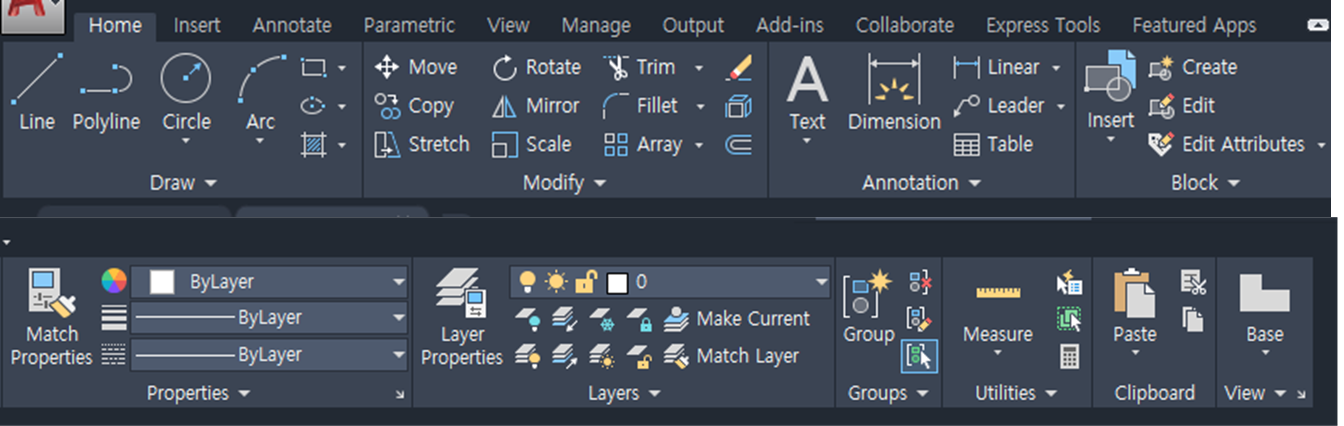
Task: Expand the Modify panel
Action: tap(565, 183)
